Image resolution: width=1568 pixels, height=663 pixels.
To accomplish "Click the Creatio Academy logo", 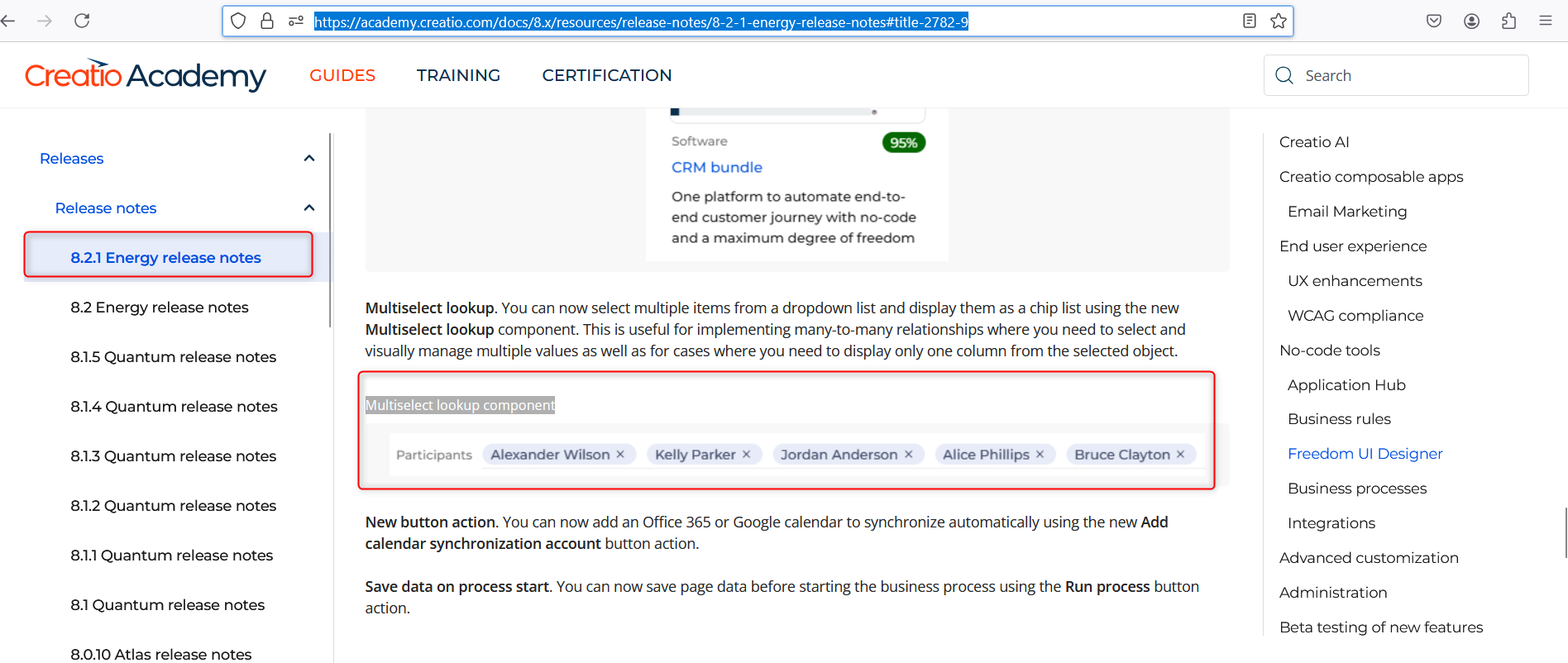I will [146, 74].
